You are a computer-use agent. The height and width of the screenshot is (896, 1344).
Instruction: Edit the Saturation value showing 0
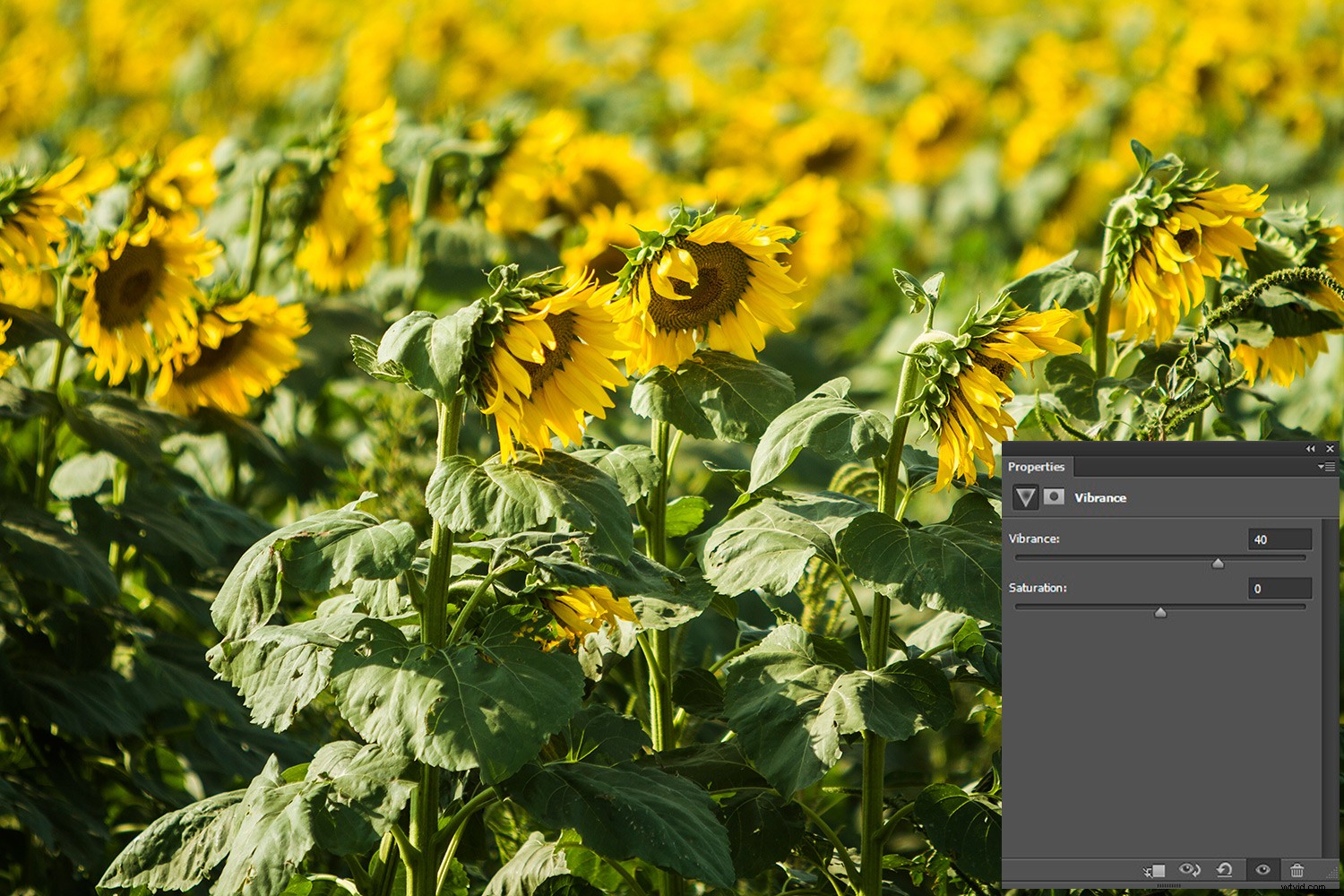coord(1279,588)
